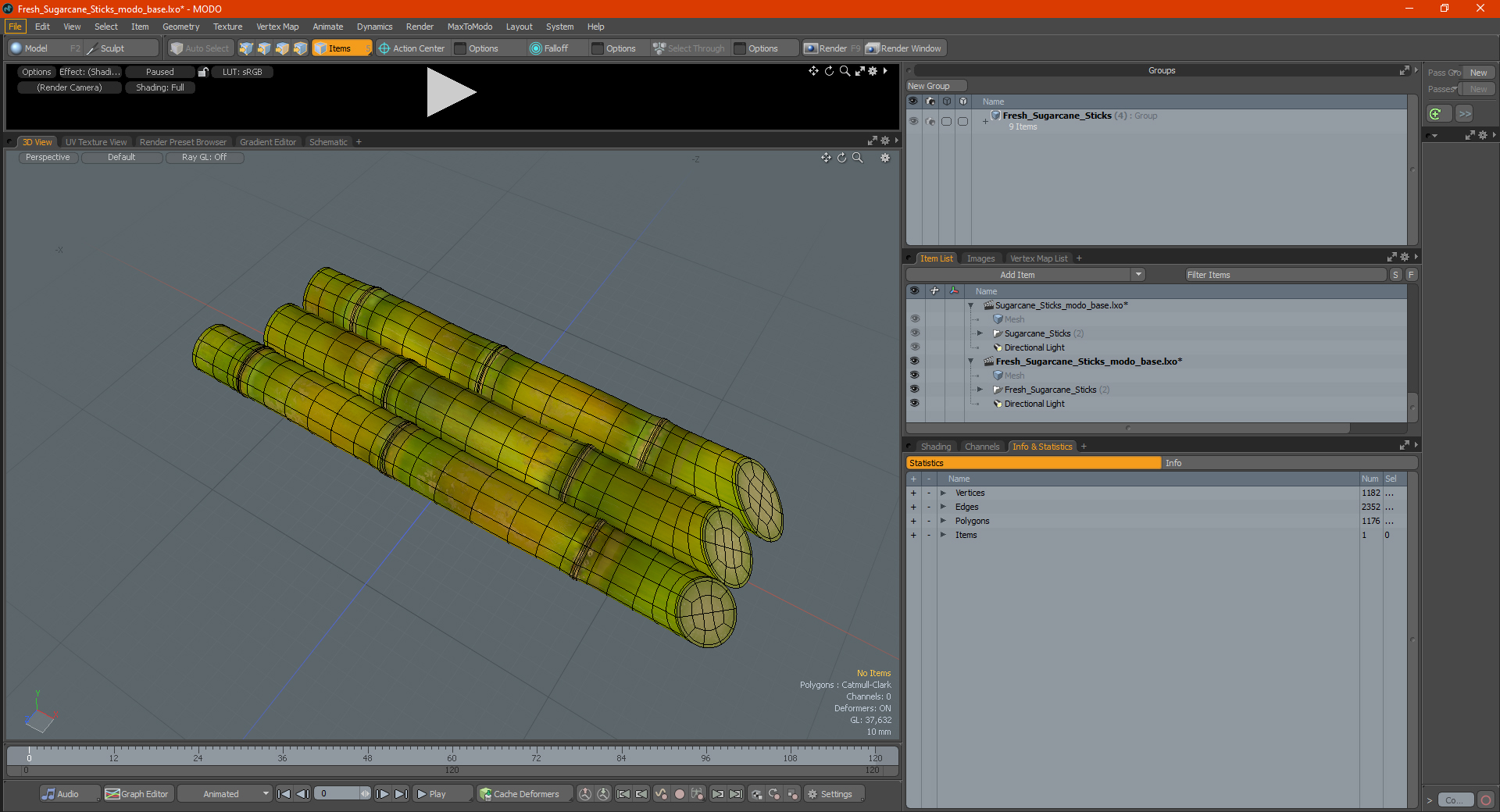Click large preview play triangle

[451, 92]
